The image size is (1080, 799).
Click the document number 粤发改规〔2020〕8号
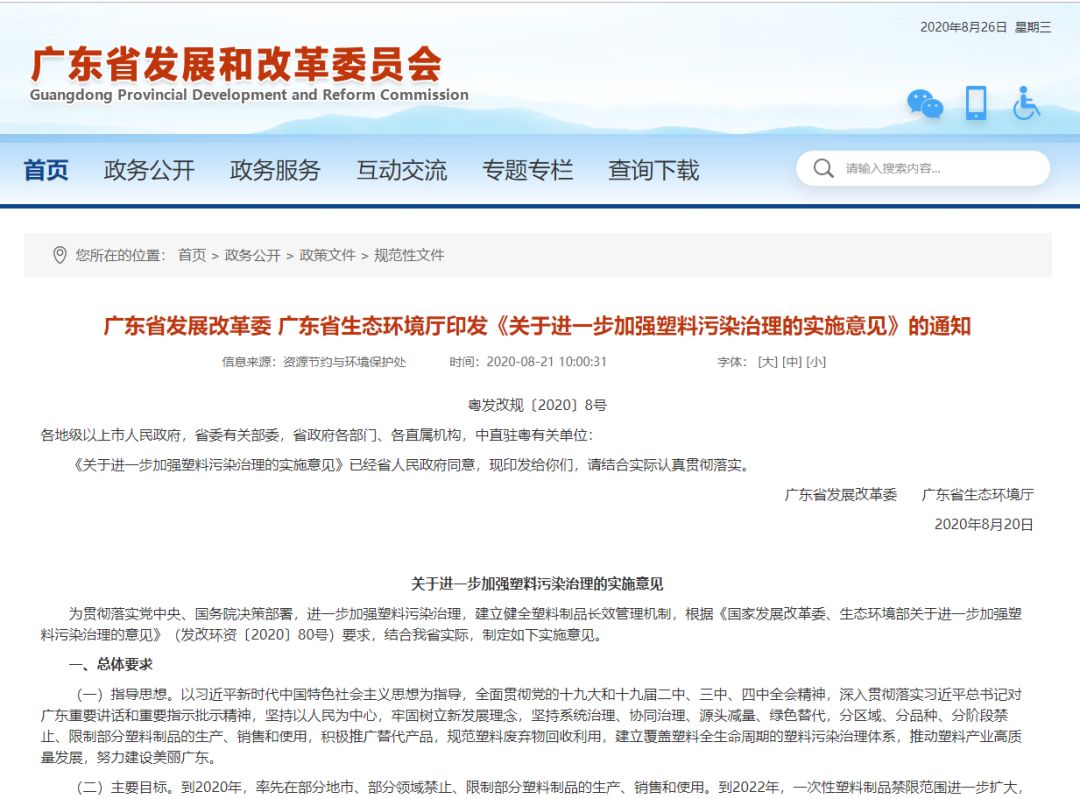point(537,405)
